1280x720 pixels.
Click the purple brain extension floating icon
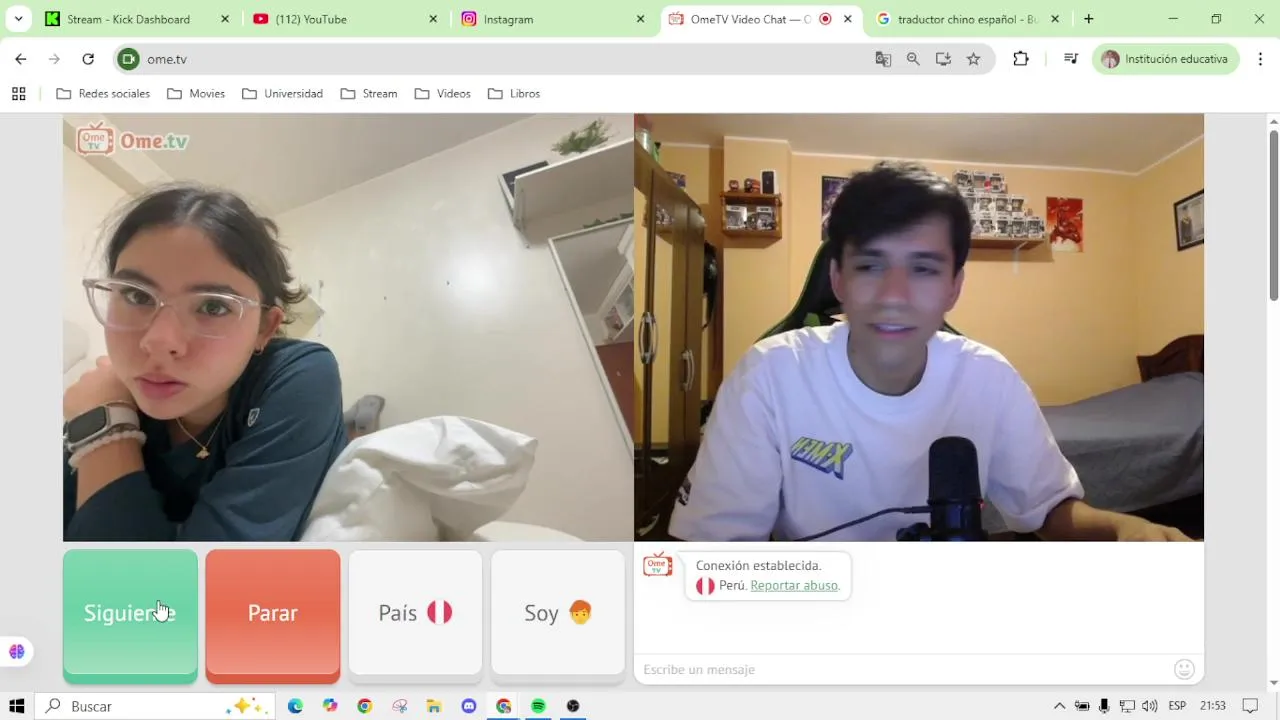(16, 652)
